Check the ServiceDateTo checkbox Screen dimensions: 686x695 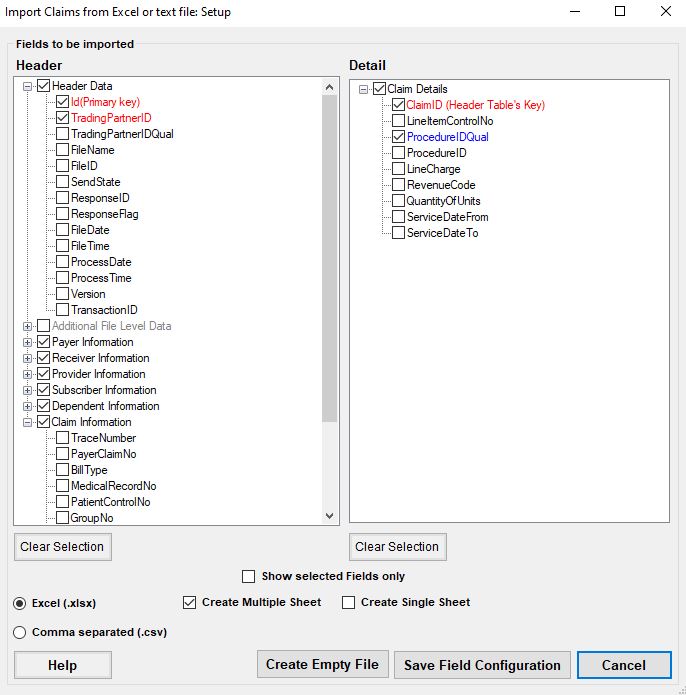[398, 232]
